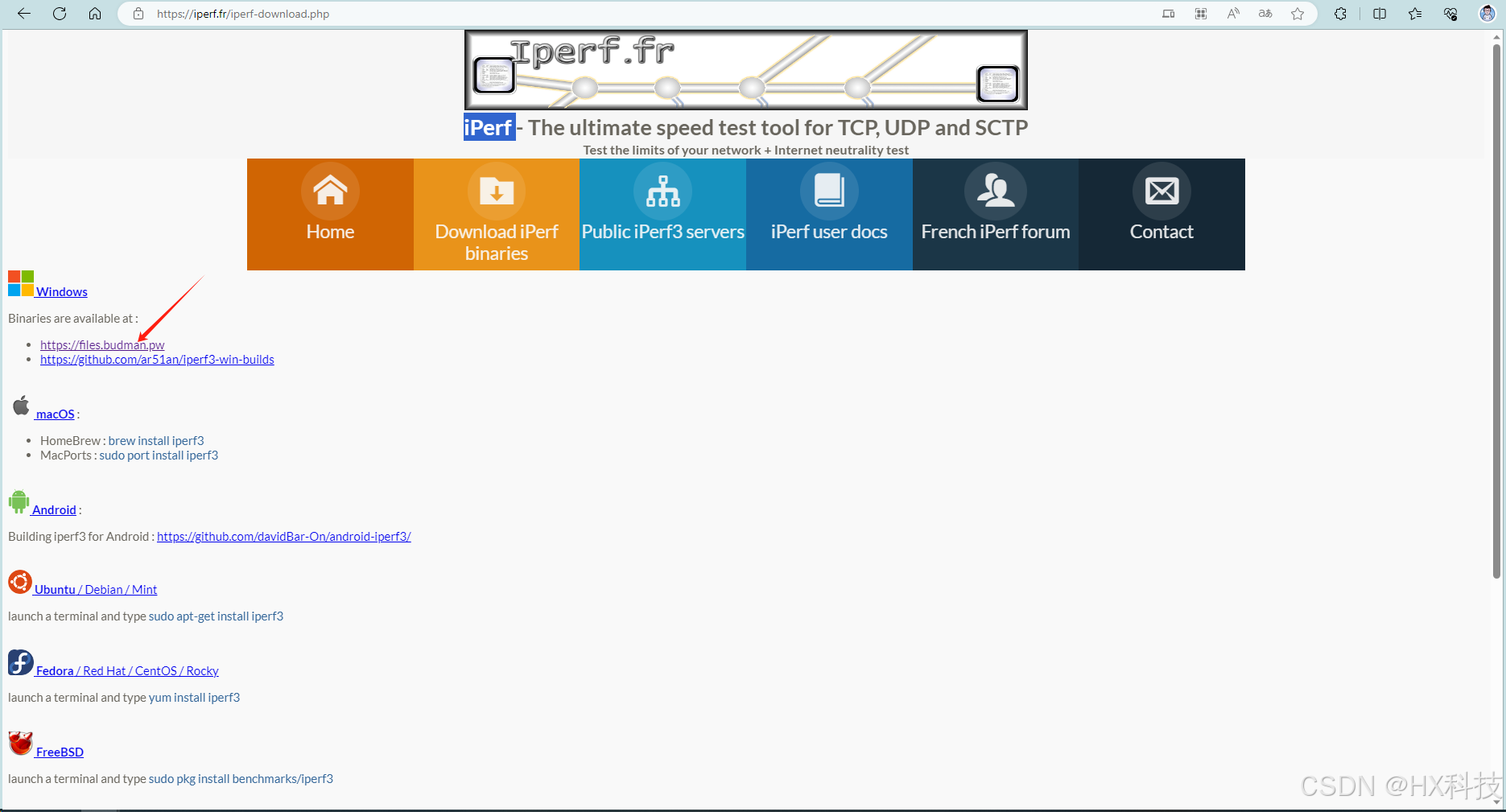Click the brew install iperf3 command
1506x812 pixels.
tap(156, 440)
